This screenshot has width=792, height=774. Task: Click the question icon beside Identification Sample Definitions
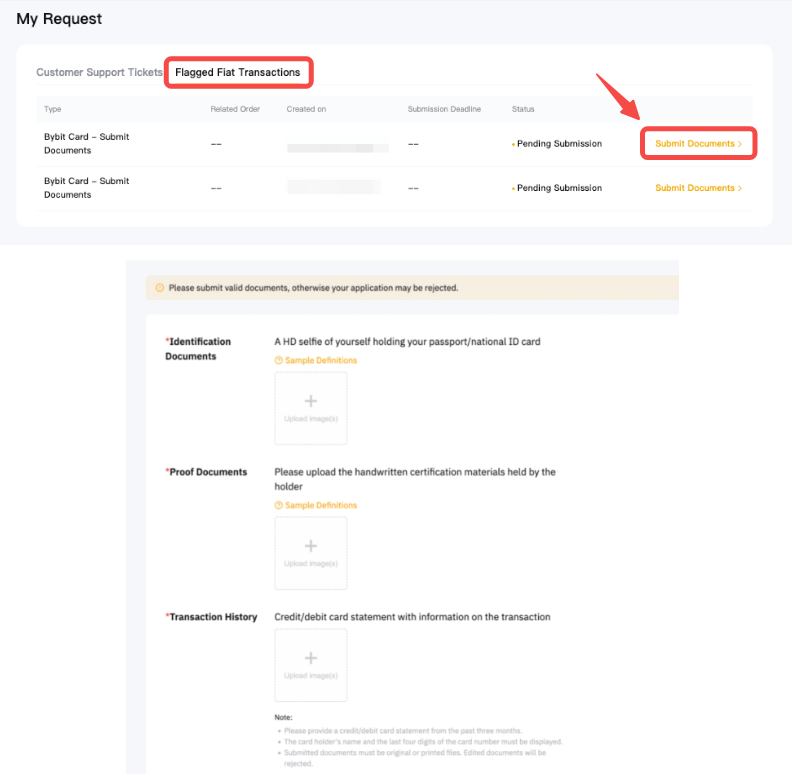(x=279, y=360)
